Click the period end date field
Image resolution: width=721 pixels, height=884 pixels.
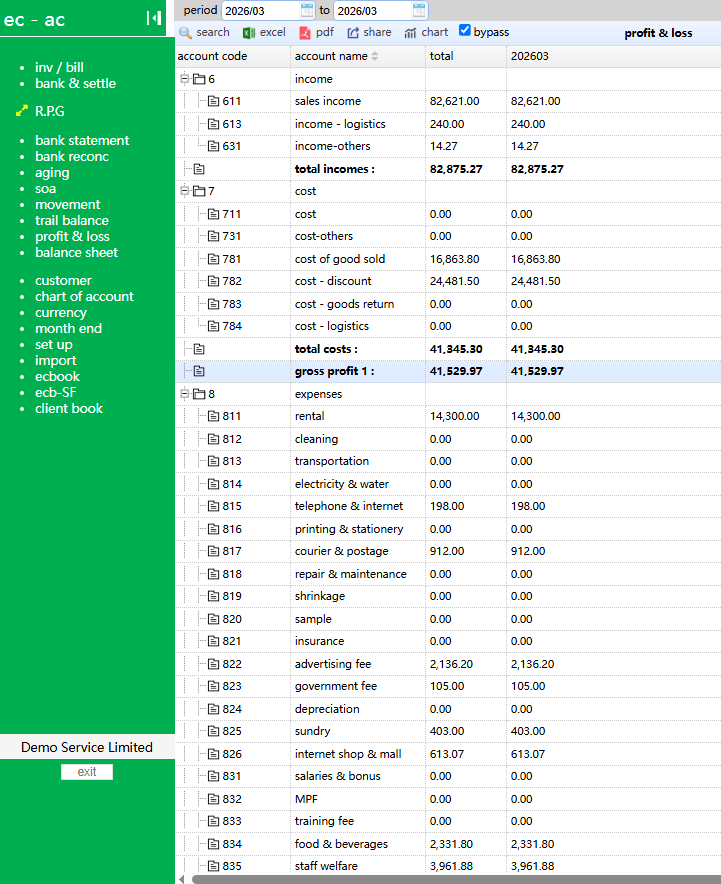[x=381, y=10]
